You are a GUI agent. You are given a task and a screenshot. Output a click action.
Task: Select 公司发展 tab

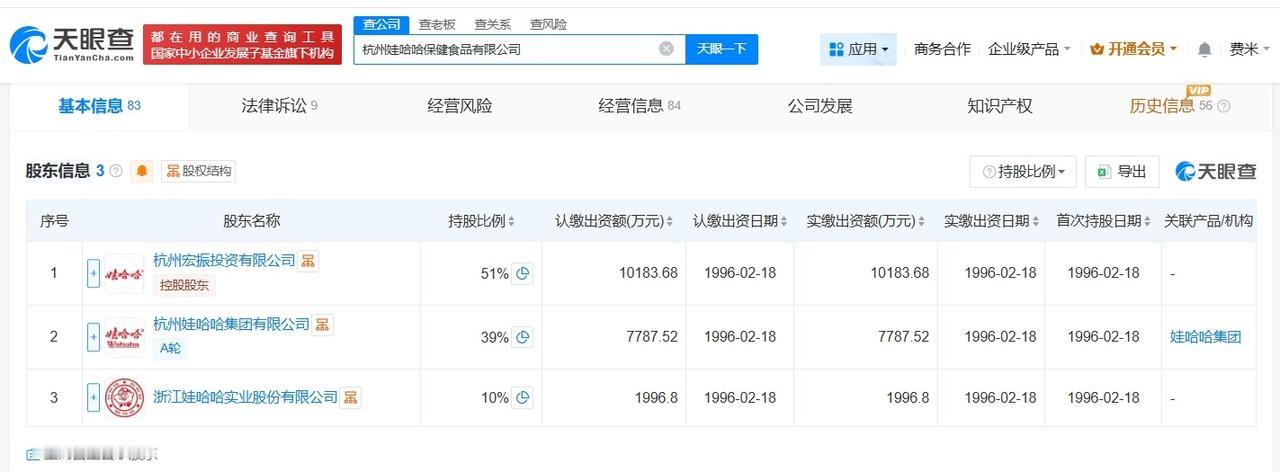[820, 106]
